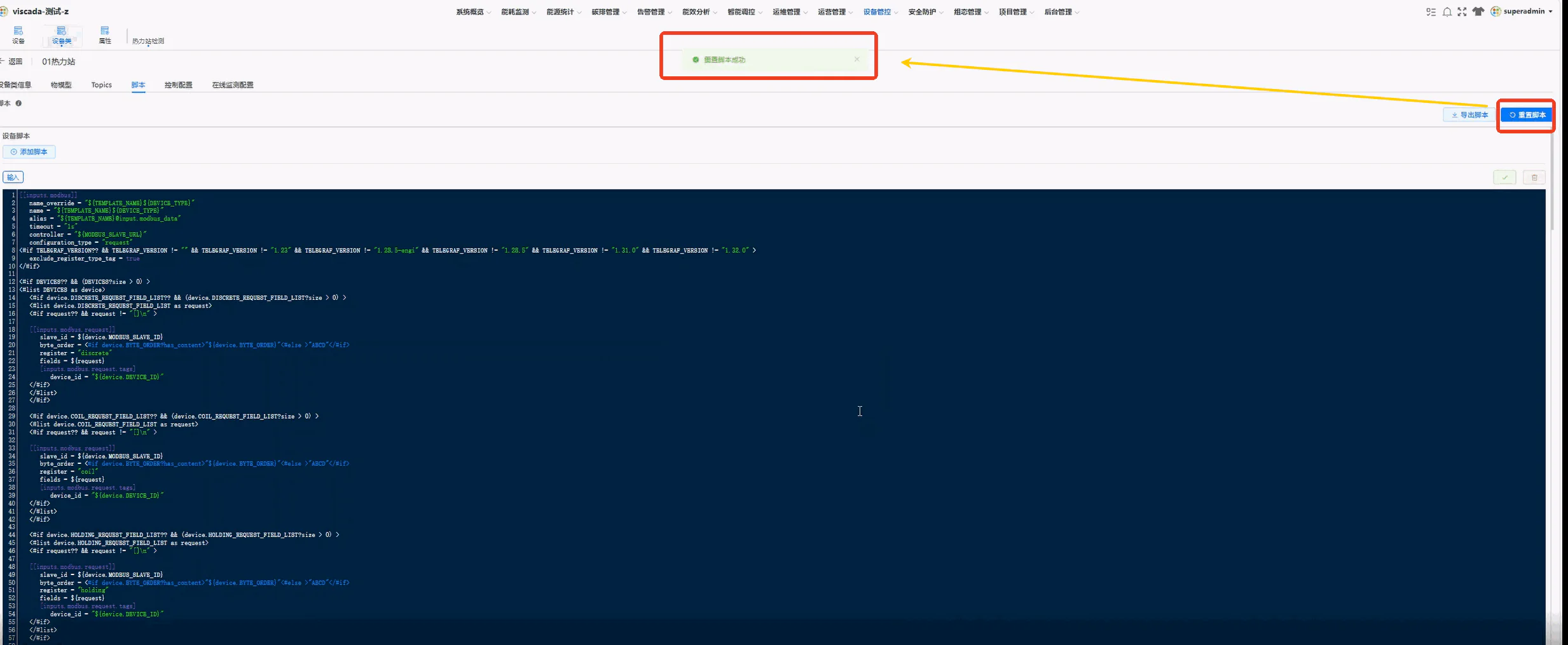1568x645 pixels.
Task: Click the 重置脚本 button
Action: click(x=1527, y=115)
